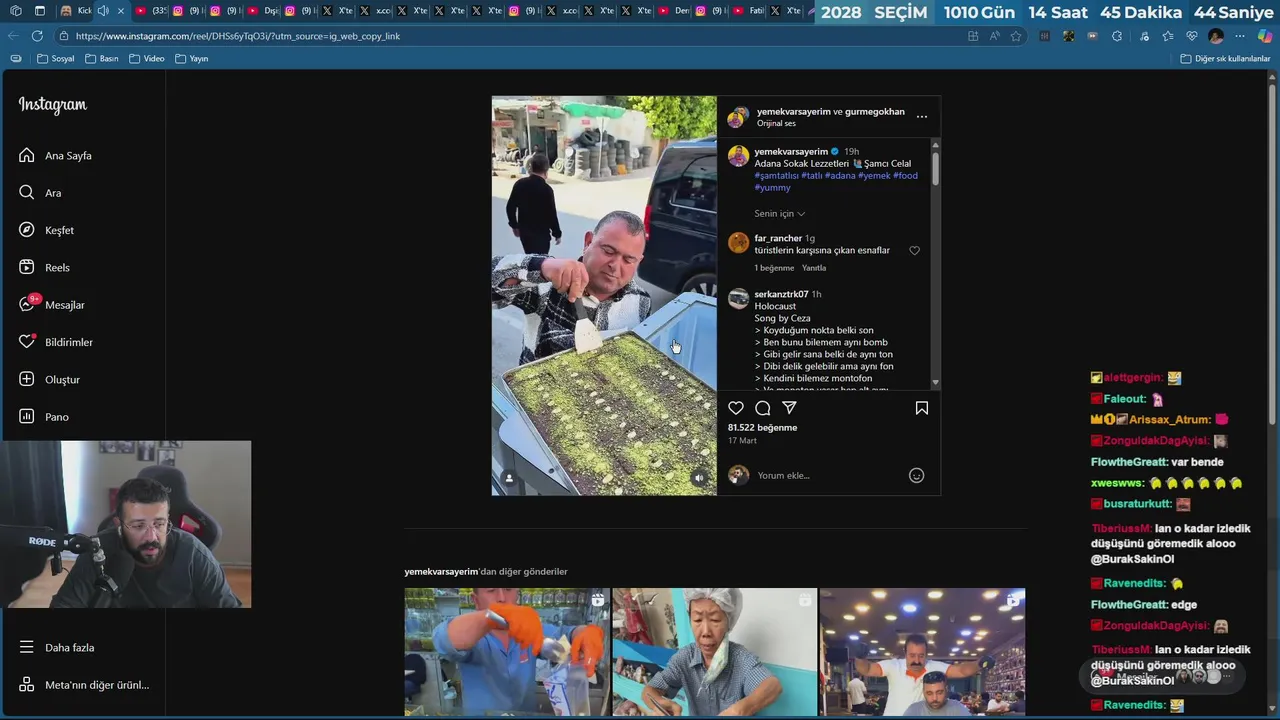The image size is (1280, 720).
Task: Save the reel with bookmark icon
Action: click(922, 408)
